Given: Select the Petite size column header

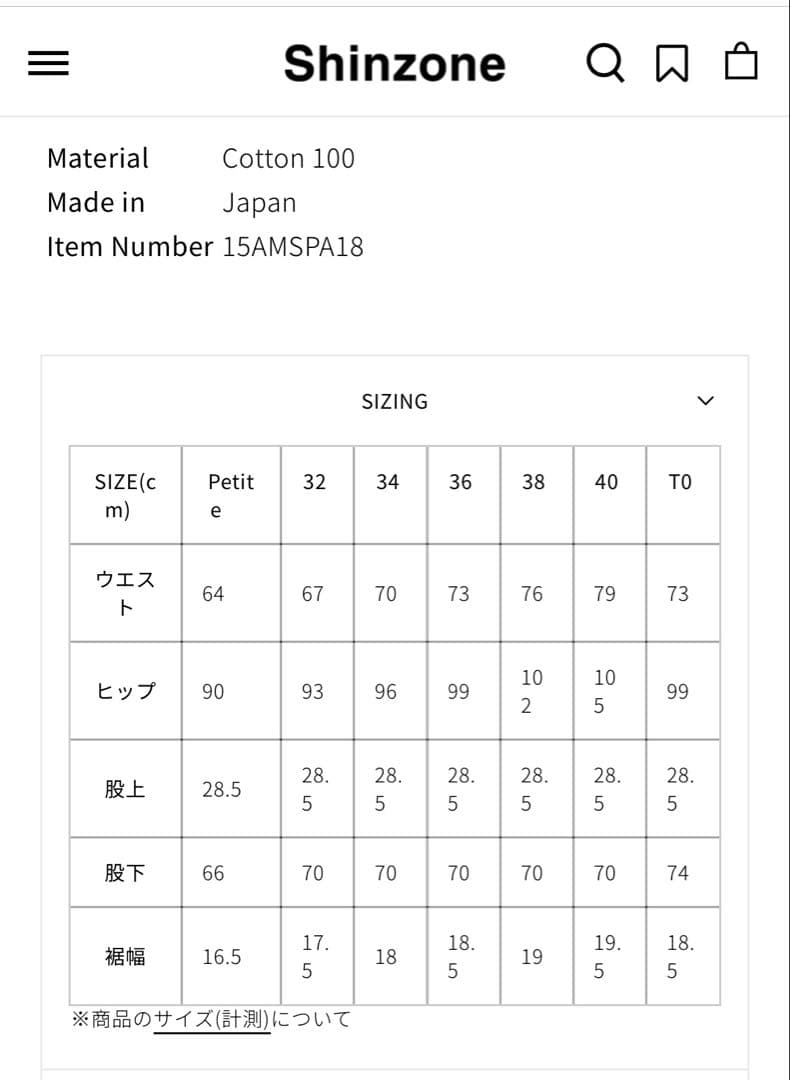Looking at the screenshot, I should pos(230,495).
